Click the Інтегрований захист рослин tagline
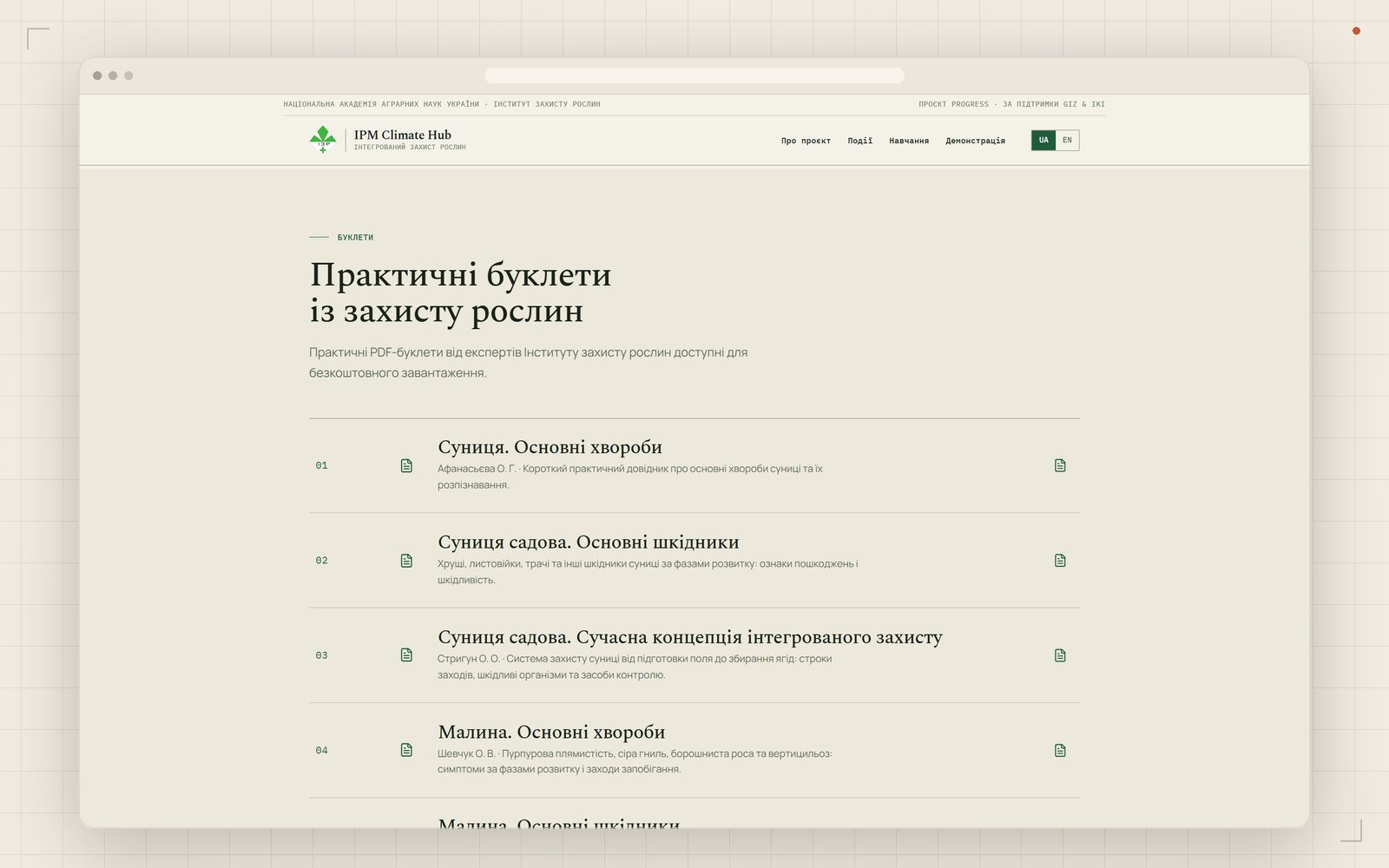The image size is (1389, 868). [410, 148]
